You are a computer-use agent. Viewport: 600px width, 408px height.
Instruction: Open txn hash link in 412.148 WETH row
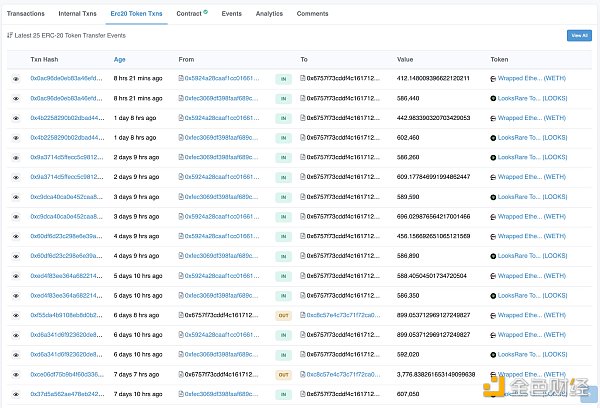pos(66,77)
